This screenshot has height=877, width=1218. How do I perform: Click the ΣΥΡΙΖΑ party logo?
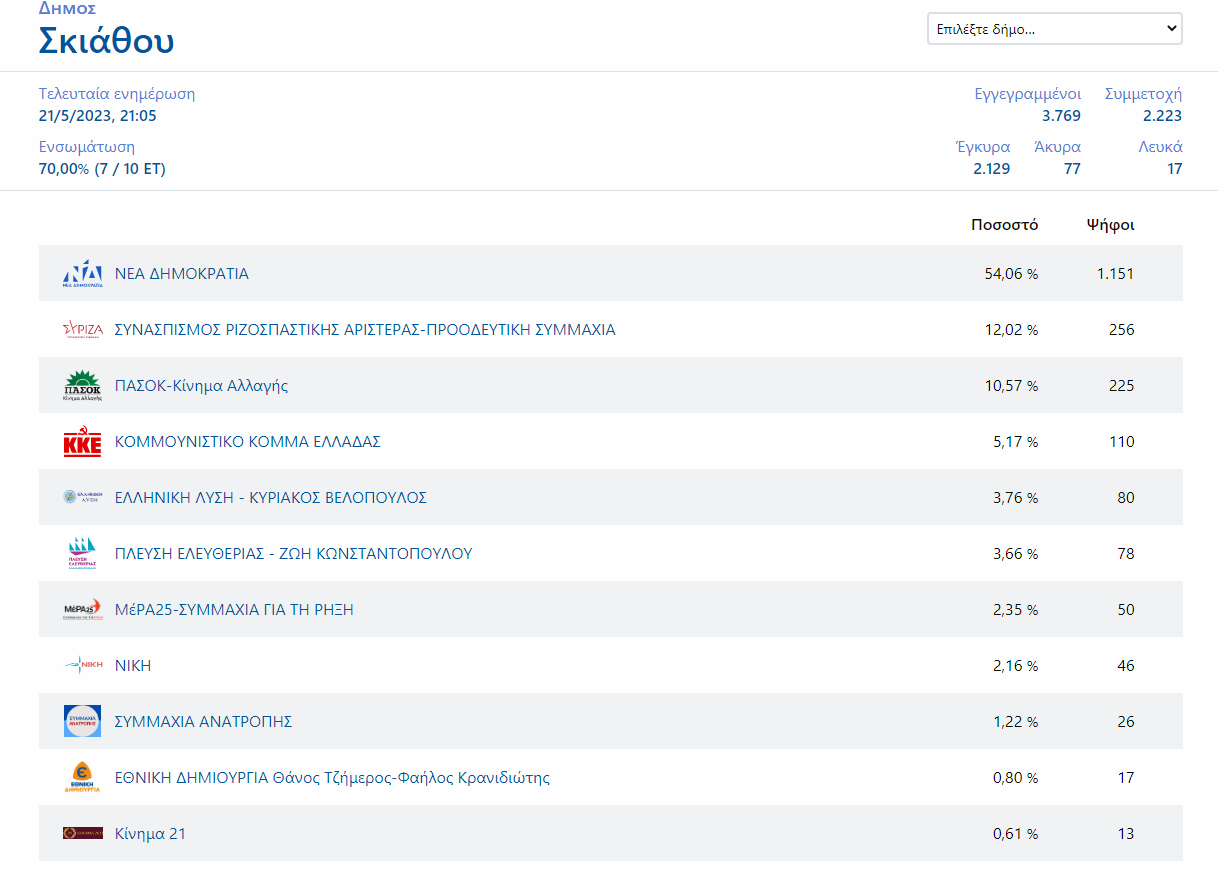click(82, 330)
